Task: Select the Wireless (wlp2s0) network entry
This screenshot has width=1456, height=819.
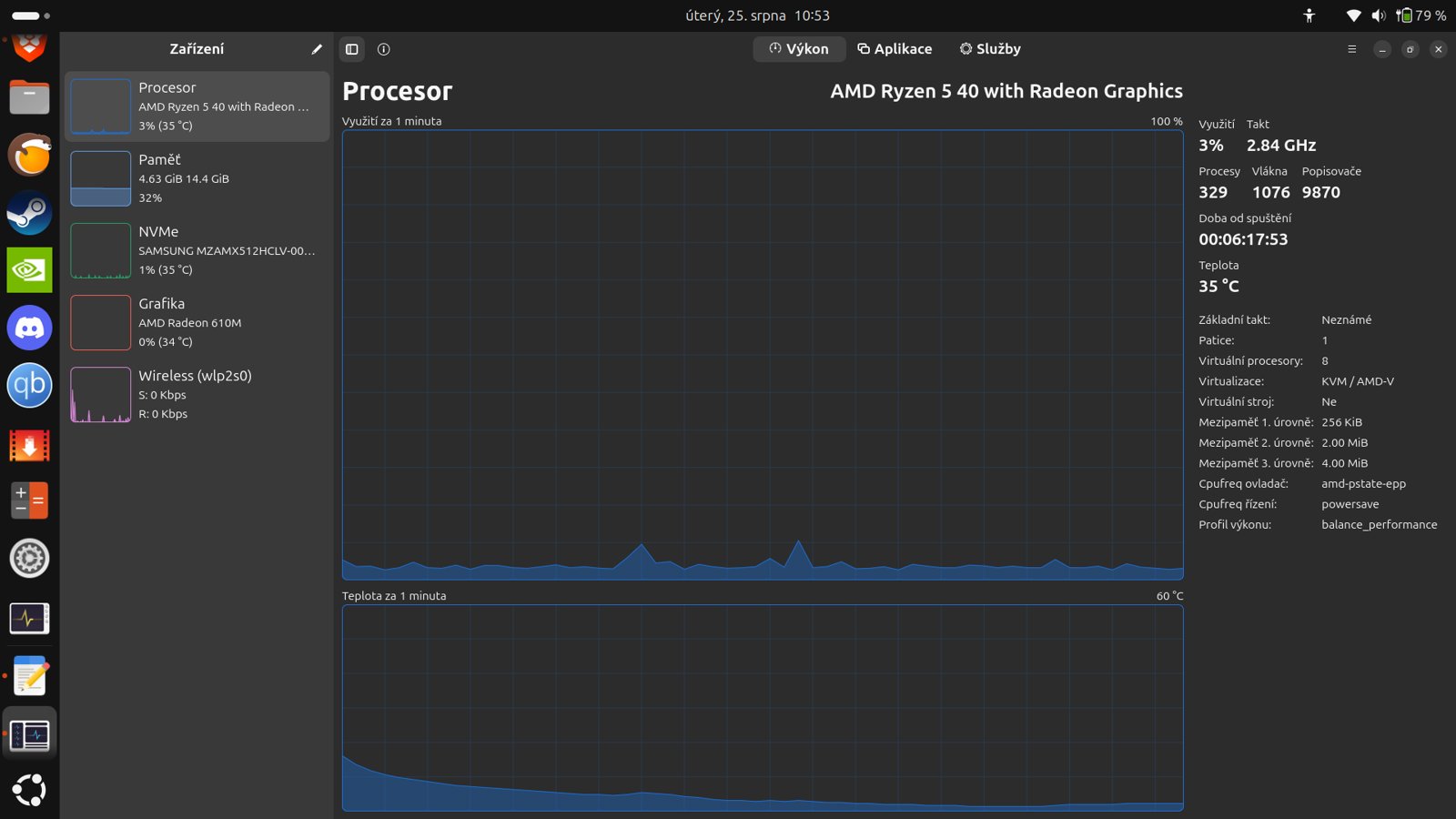Action: click(x=197, y=394)
